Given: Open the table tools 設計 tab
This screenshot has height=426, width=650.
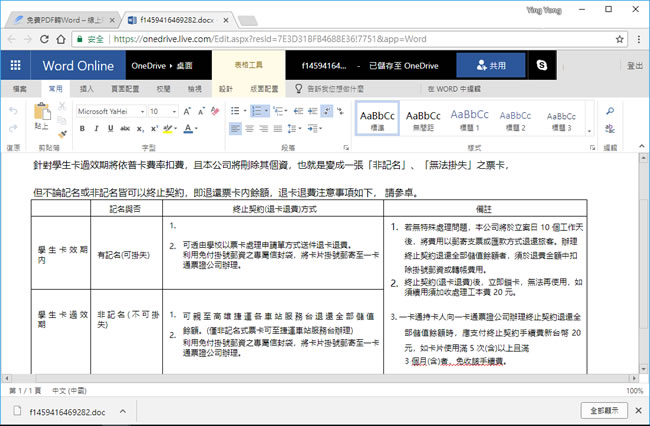Looking at the screenshot, I should (x=226, y=89).
